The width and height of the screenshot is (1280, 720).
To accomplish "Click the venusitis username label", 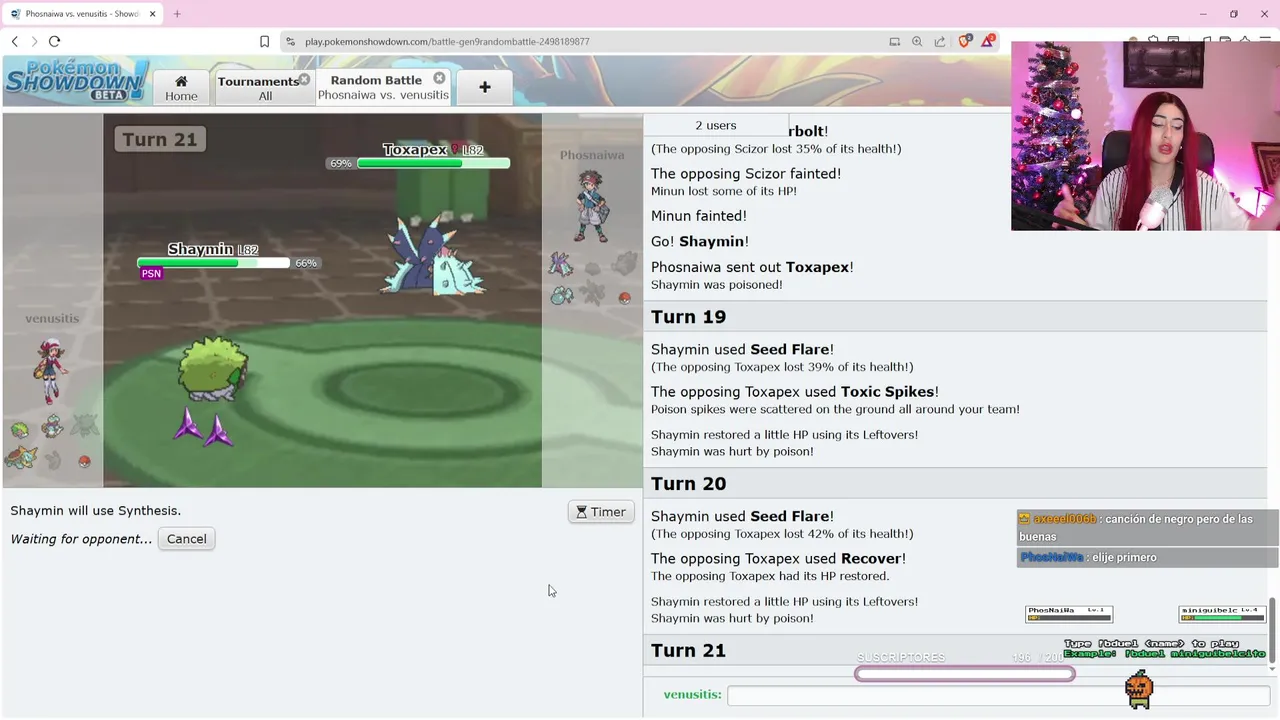I will click(x=692, y=695).
